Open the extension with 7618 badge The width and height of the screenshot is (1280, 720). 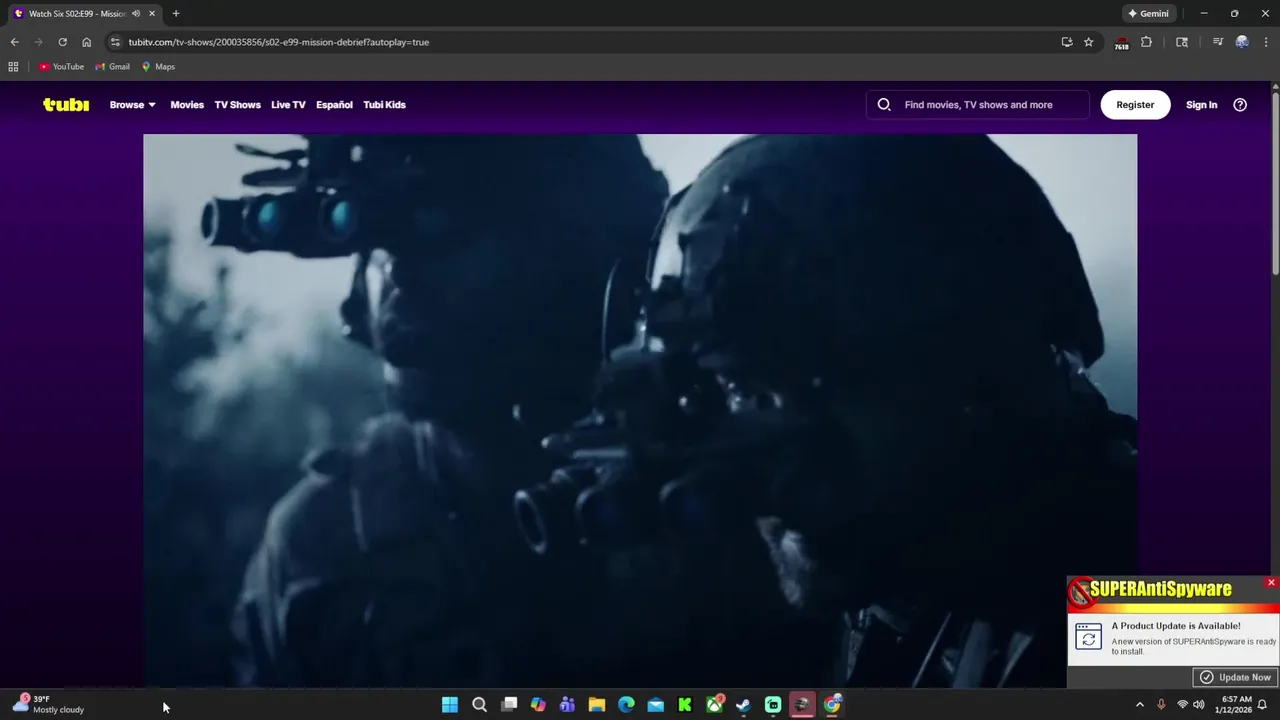pyautogui.click(x=1121, y=43)
